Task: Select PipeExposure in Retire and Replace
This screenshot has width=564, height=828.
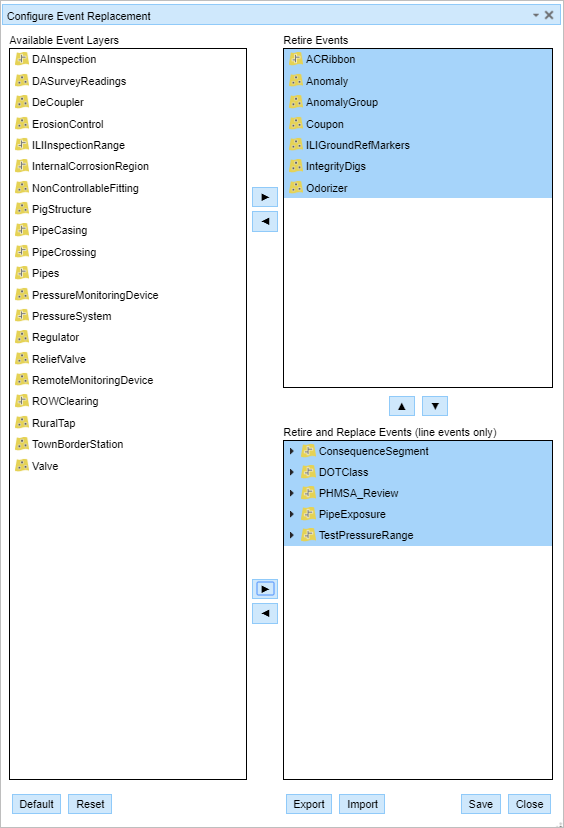Action: (418, 514)
